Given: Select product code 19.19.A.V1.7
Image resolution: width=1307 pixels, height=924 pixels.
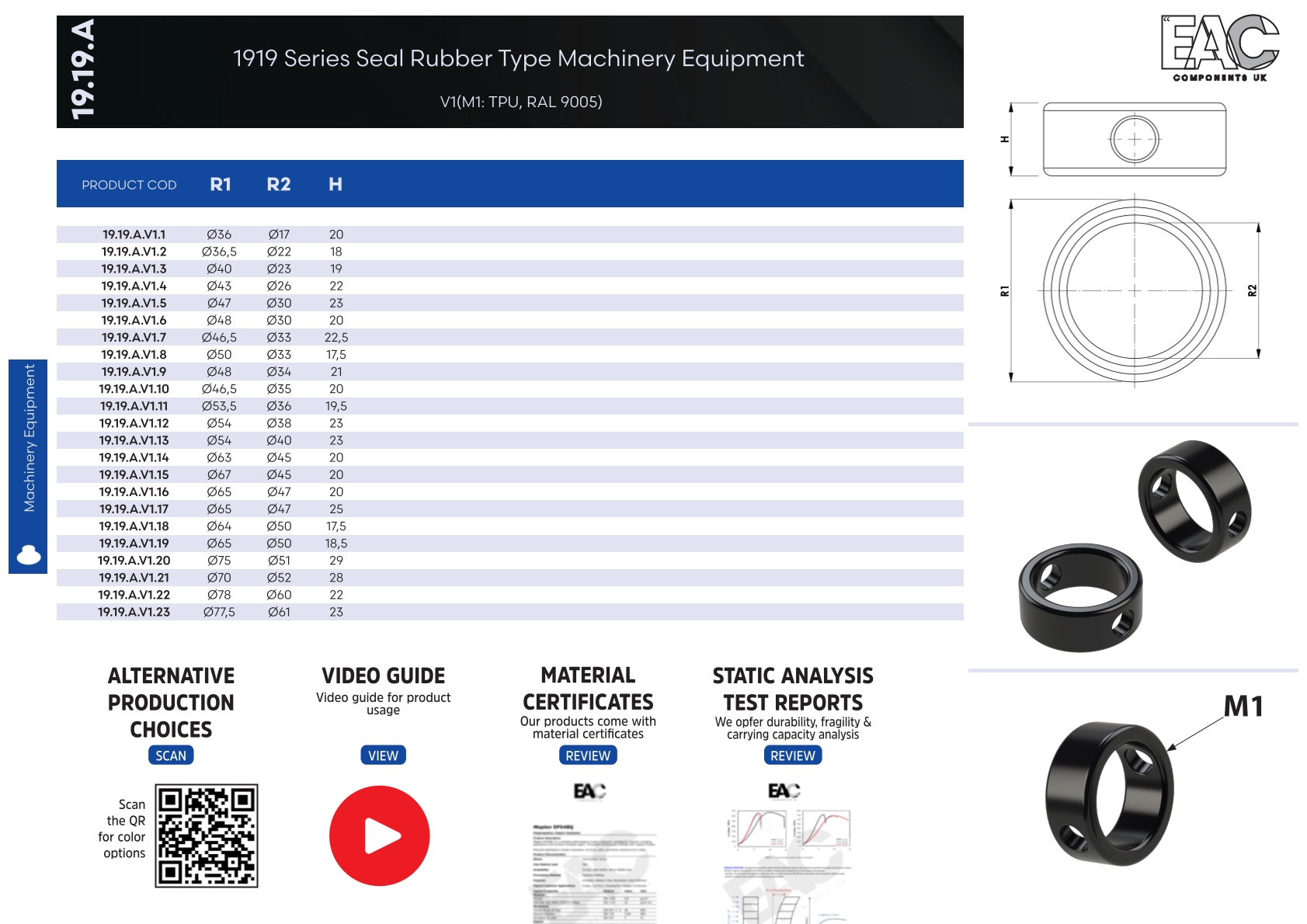Looking at the screenshot, I should pyautogui.click(x=134, y=337).
